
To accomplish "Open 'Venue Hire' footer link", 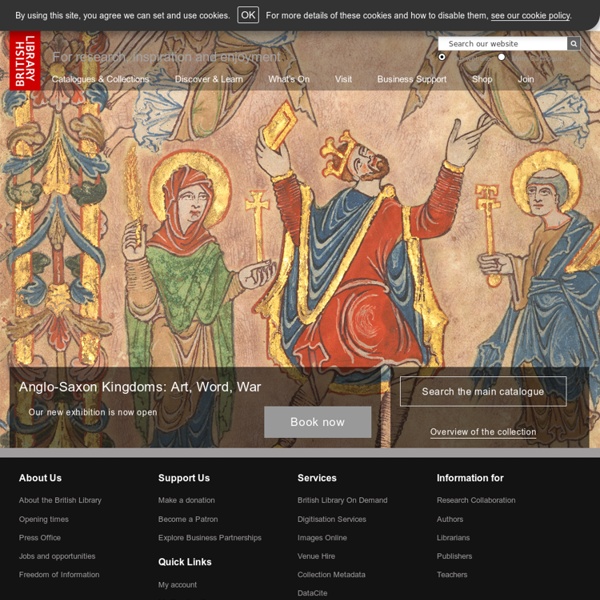I will pyautogui.click(x=316, y=556).
